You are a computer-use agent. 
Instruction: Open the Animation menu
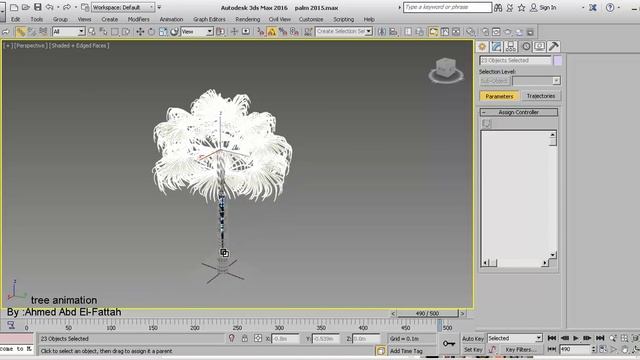[171, 19]
